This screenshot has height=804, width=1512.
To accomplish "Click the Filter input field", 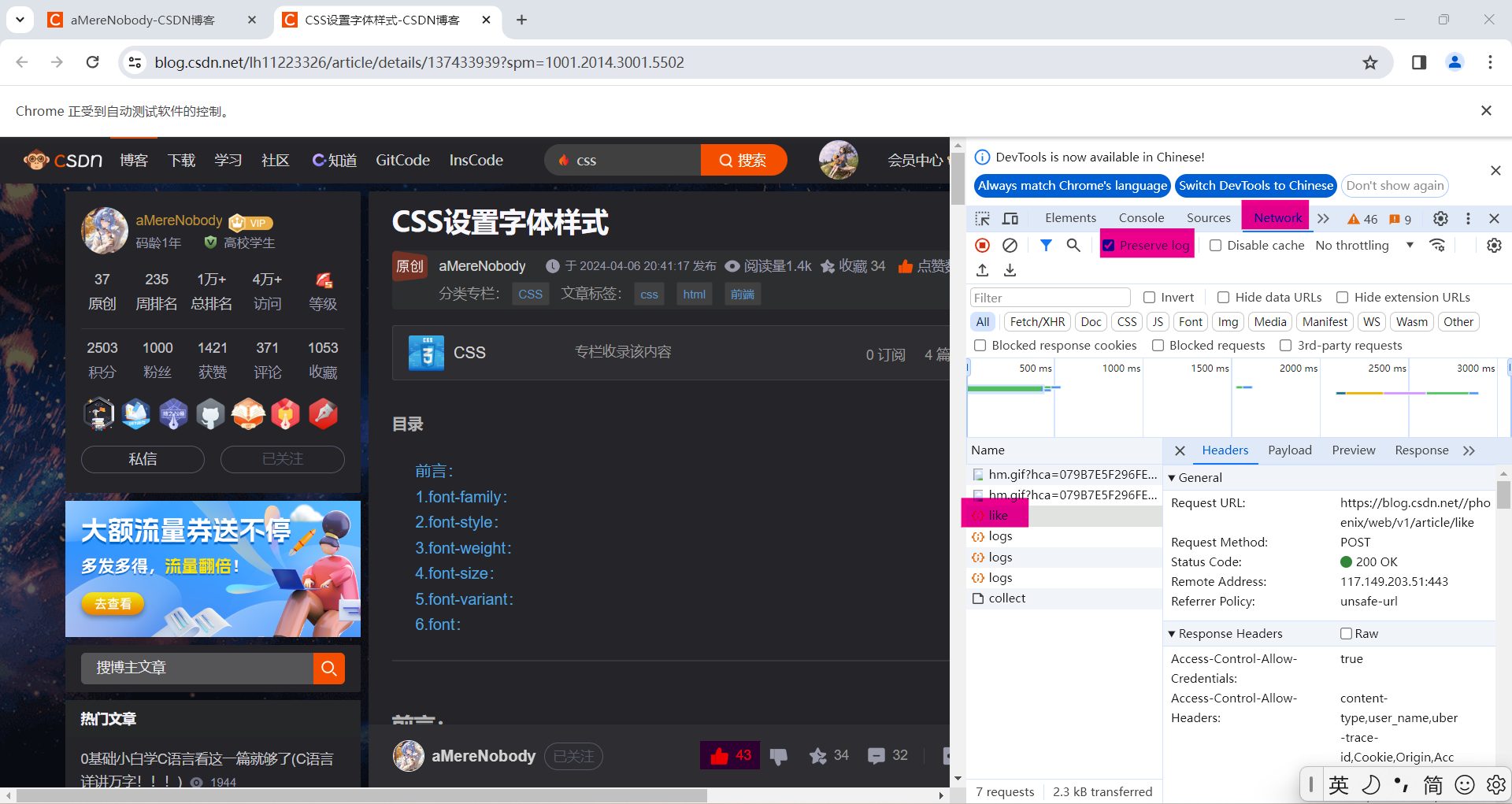I will [x=1051, y=298].
